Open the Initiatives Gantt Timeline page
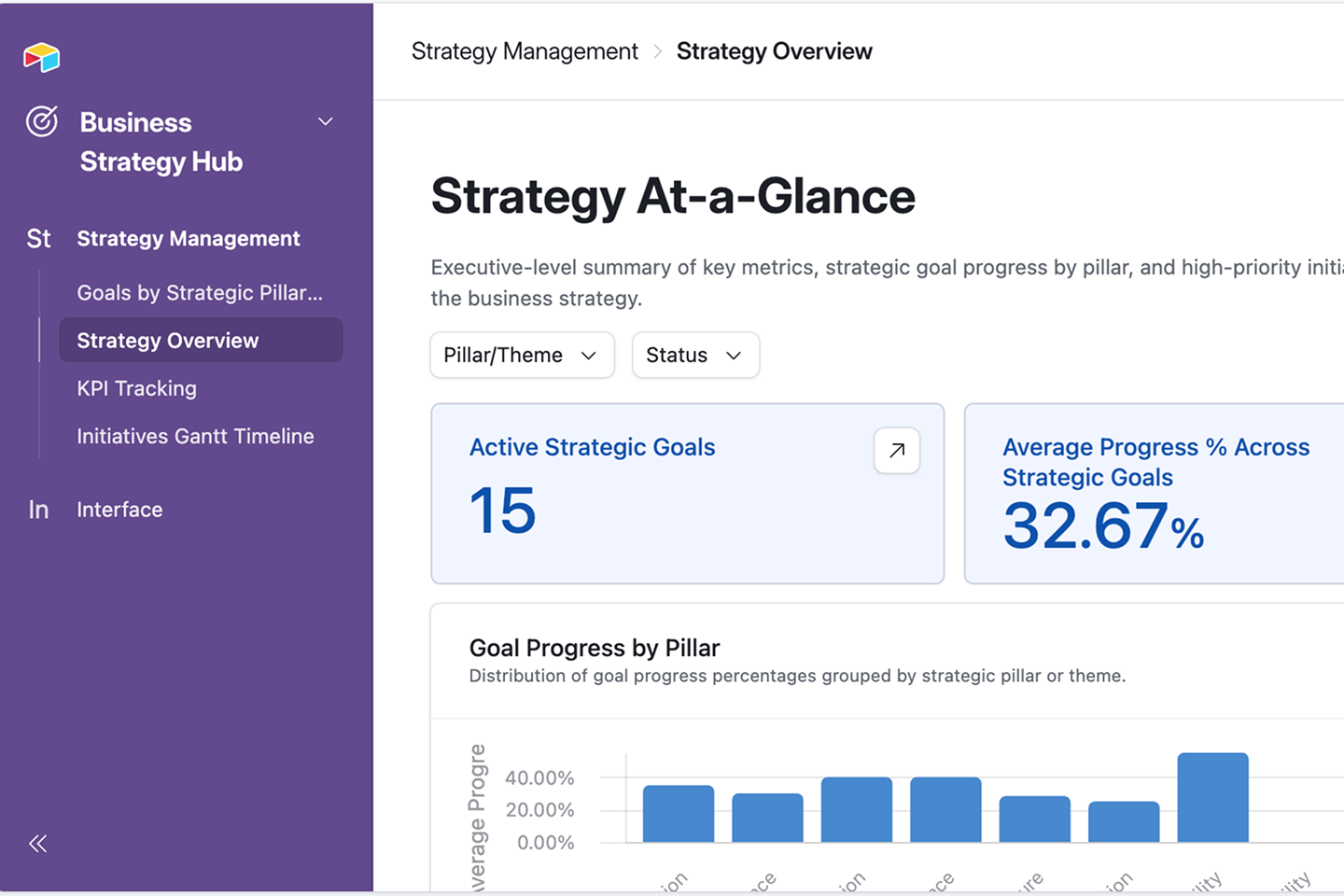This screenshot has height=896, width=1344. click(x=195, y=436)
